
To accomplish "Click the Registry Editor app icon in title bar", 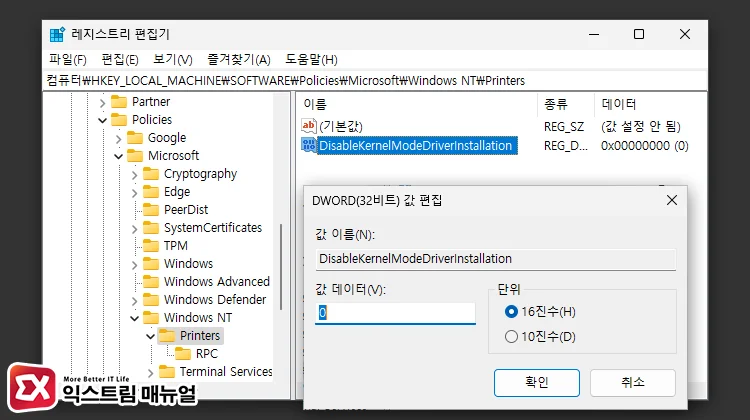I will point(57,34).
